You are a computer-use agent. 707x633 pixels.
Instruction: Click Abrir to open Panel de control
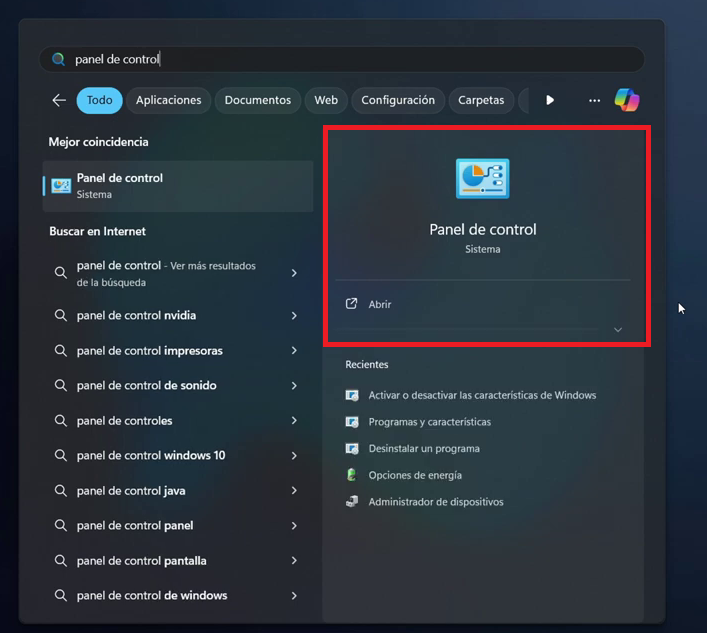pos(380,304)
